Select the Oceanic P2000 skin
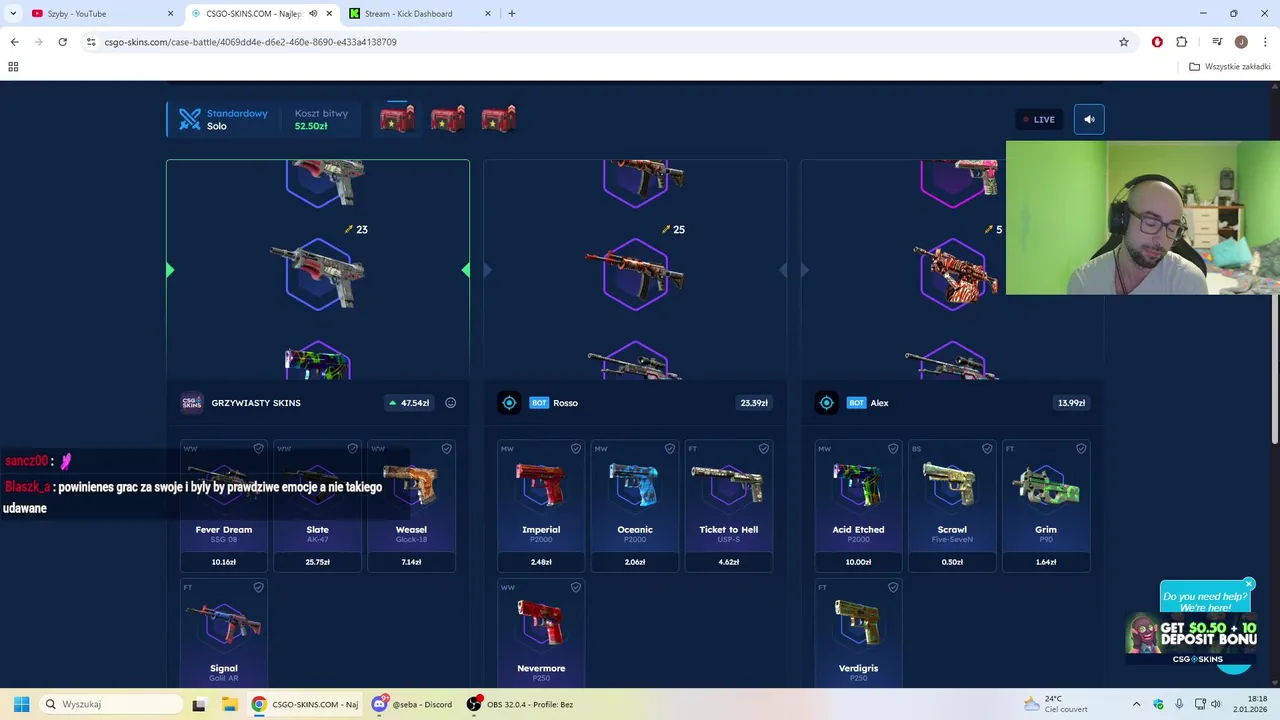 635,505
